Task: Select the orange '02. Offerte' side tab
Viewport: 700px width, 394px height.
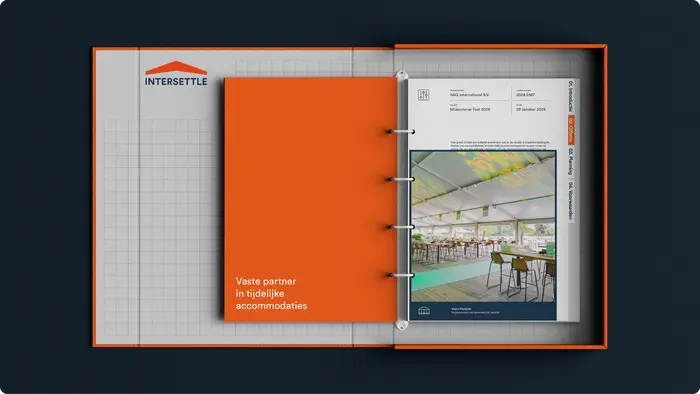Action: click(571, 130)
